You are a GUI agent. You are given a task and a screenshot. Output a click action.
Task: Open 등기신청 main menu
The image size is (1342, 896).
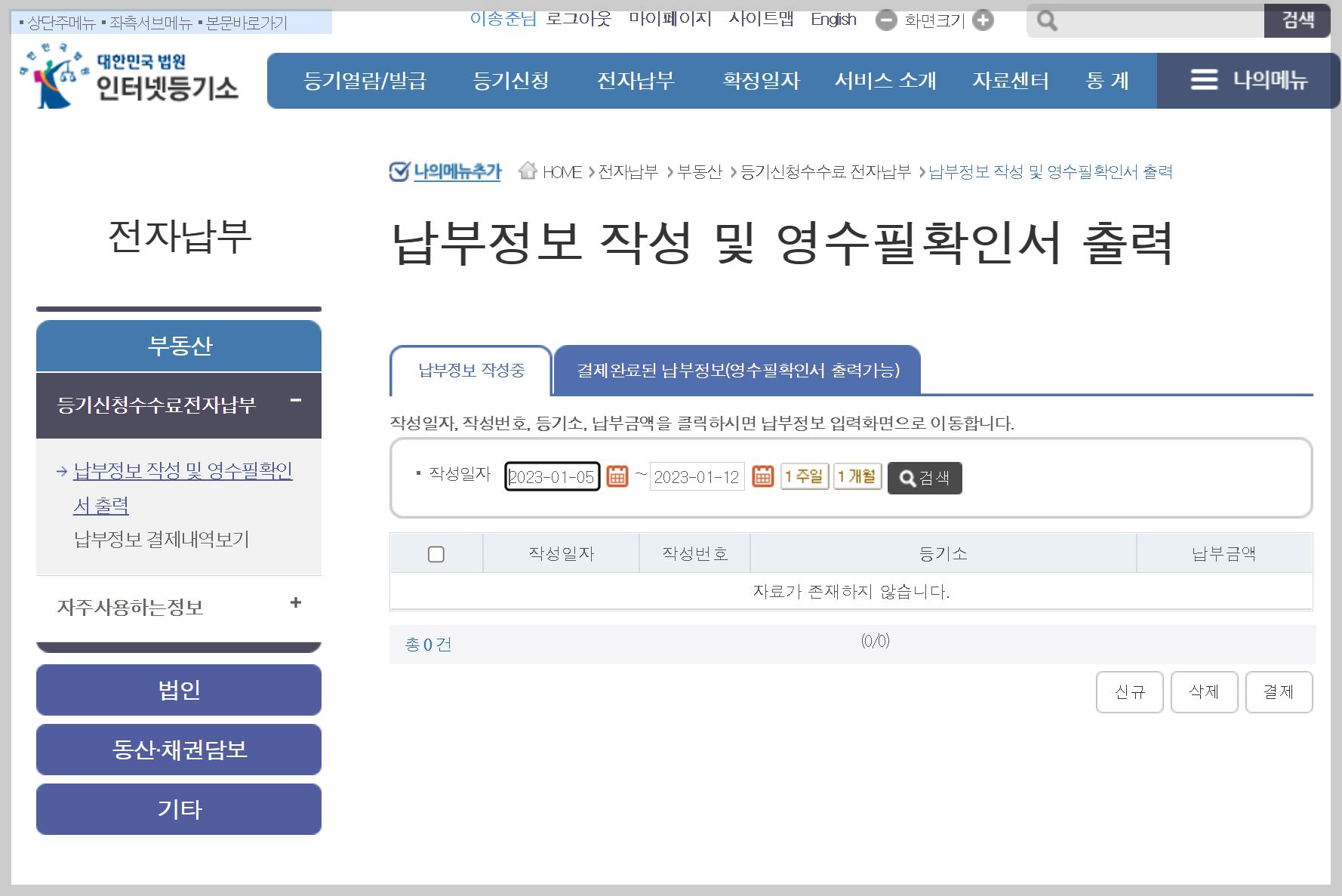pyautogui.click(x=511, y=81)
